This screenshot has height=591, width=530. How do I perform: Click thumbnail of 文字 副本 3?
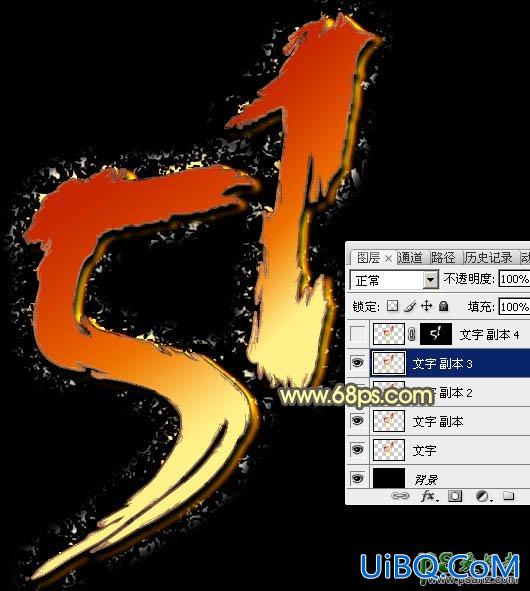(389, 363)
